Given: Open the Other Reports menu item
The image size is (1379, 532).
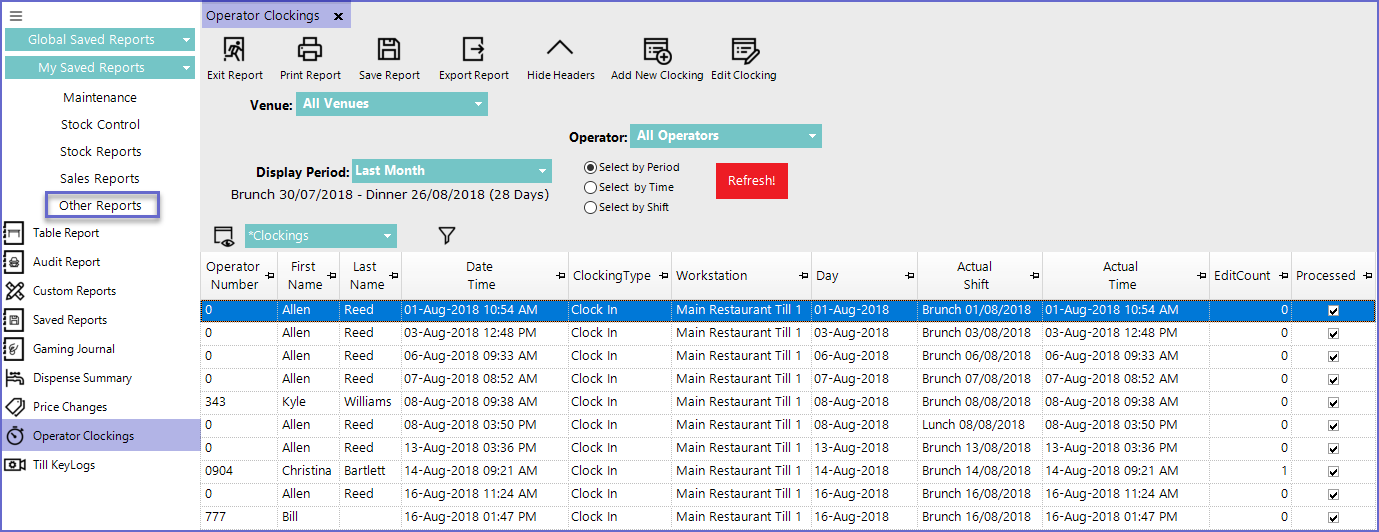Looking at the screenshot, I should click(x=100, y=206).
